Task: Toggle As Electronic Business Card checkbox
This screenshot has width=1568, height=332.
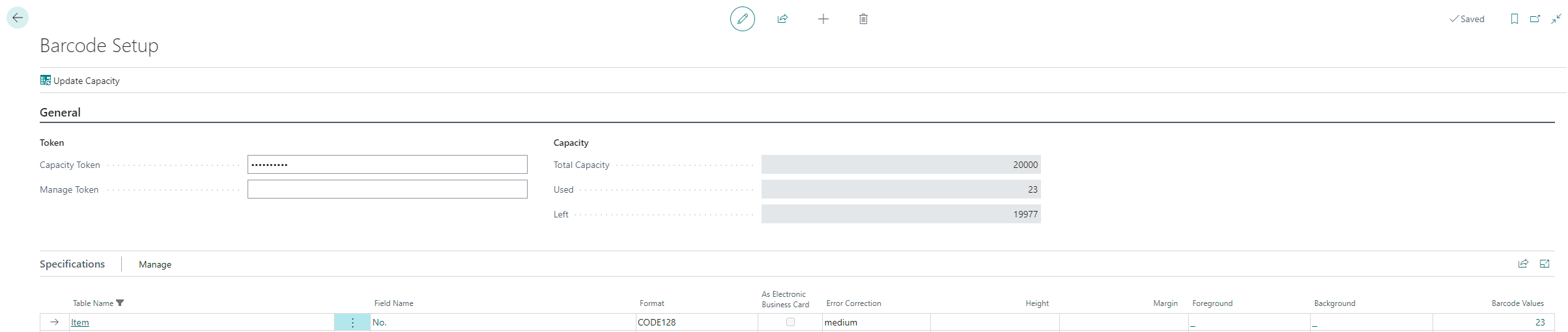Action: click(x=790, y=322)
